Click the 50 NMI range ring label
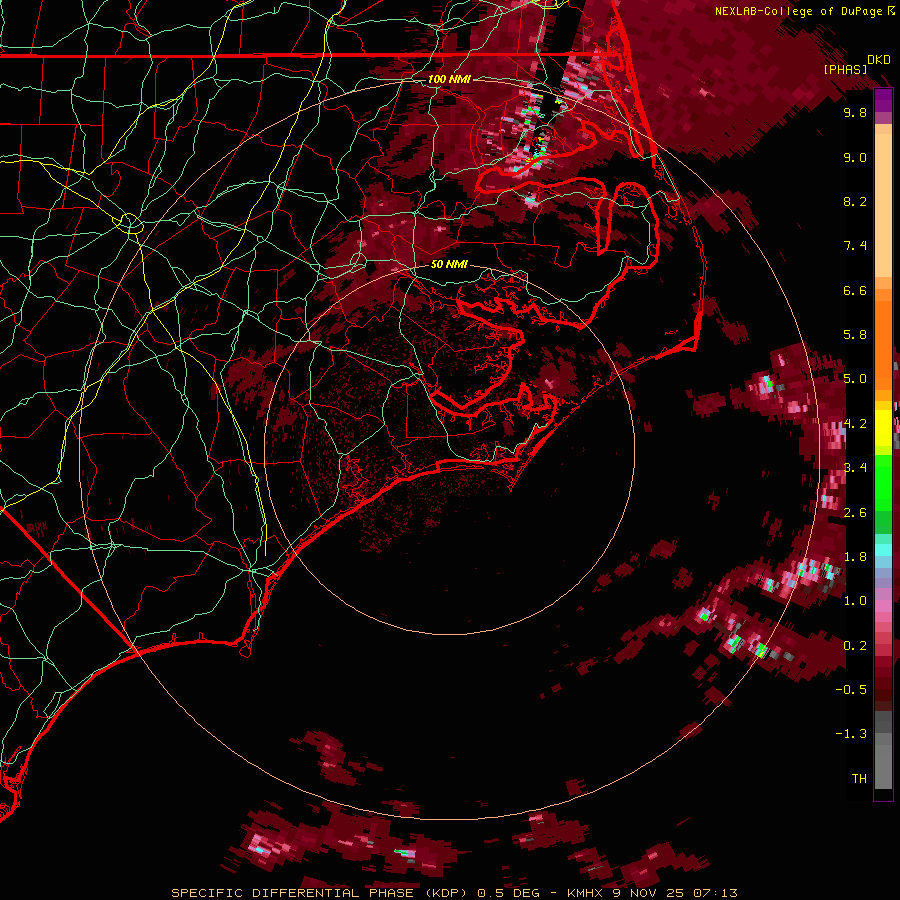 (x=449, y=265)
